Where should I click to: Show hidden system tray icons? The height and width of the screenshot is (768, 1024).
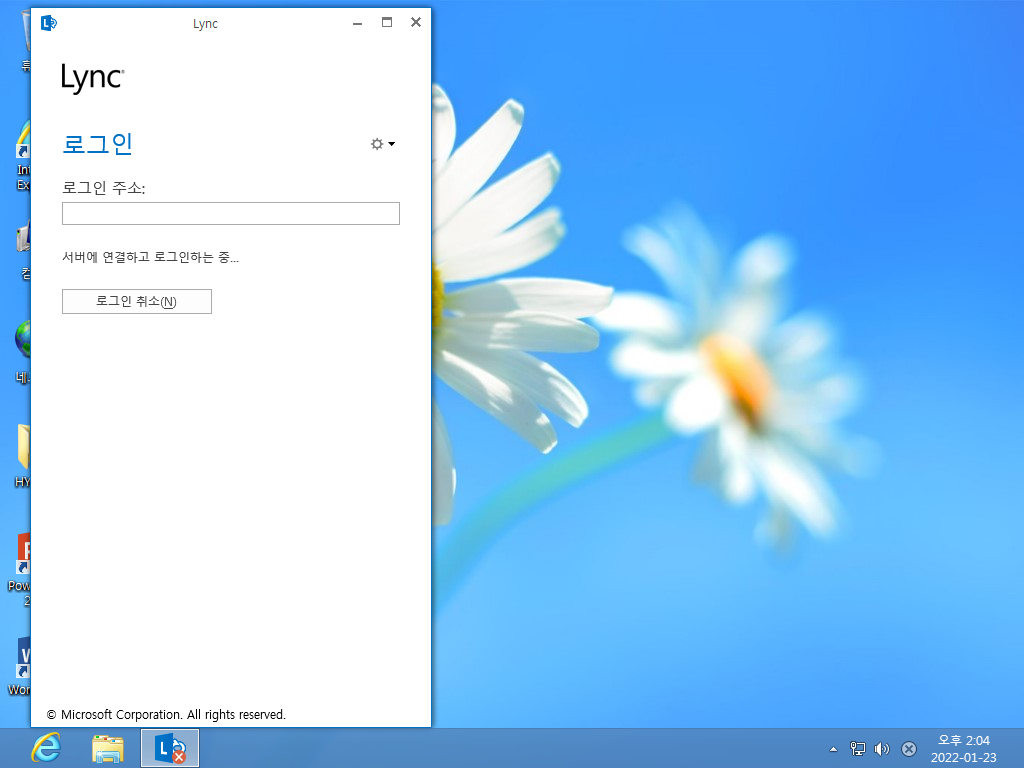(833, 749)
